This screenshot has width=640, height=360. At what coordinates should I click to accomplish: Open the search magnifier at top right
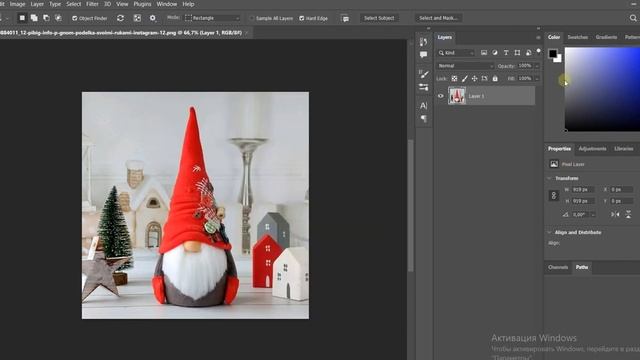click(633, 18)
